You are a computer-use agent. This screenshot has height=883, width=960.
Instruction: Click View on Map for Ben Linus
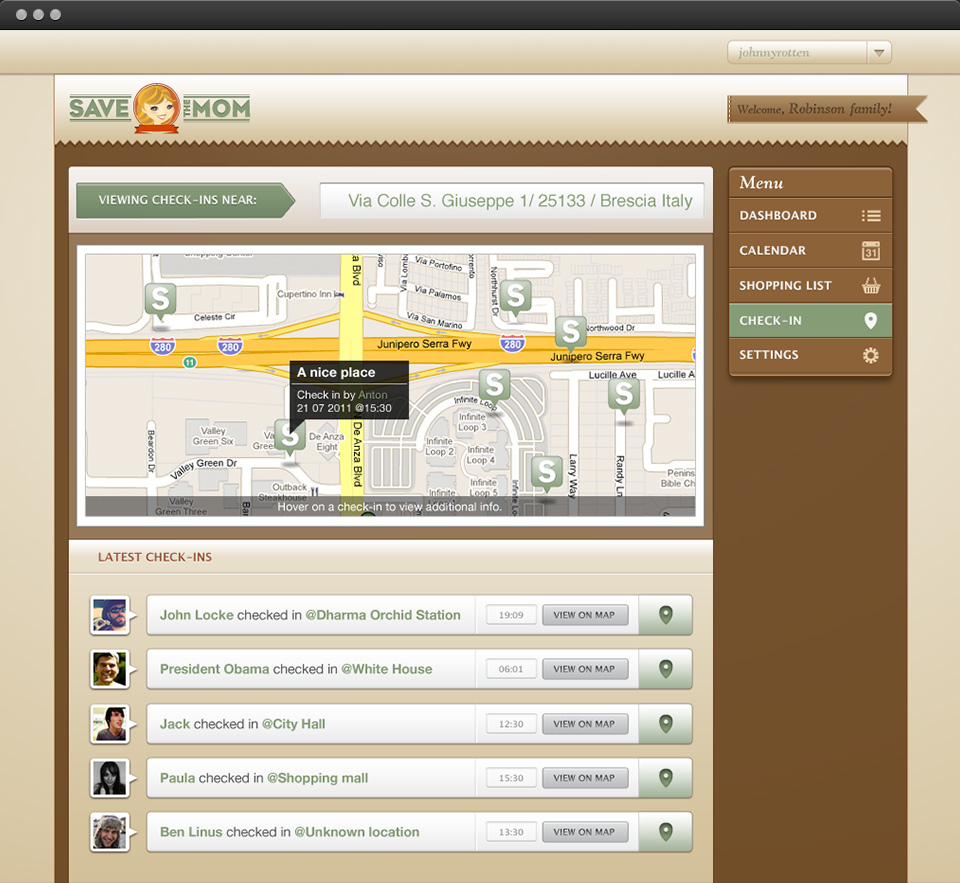click(x=585, y=832)
